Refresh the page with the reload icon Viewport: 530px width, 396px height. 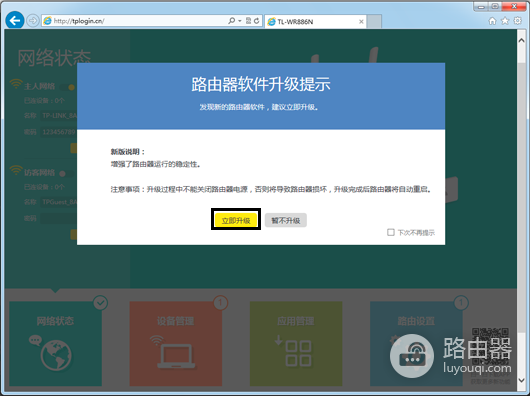257,21
